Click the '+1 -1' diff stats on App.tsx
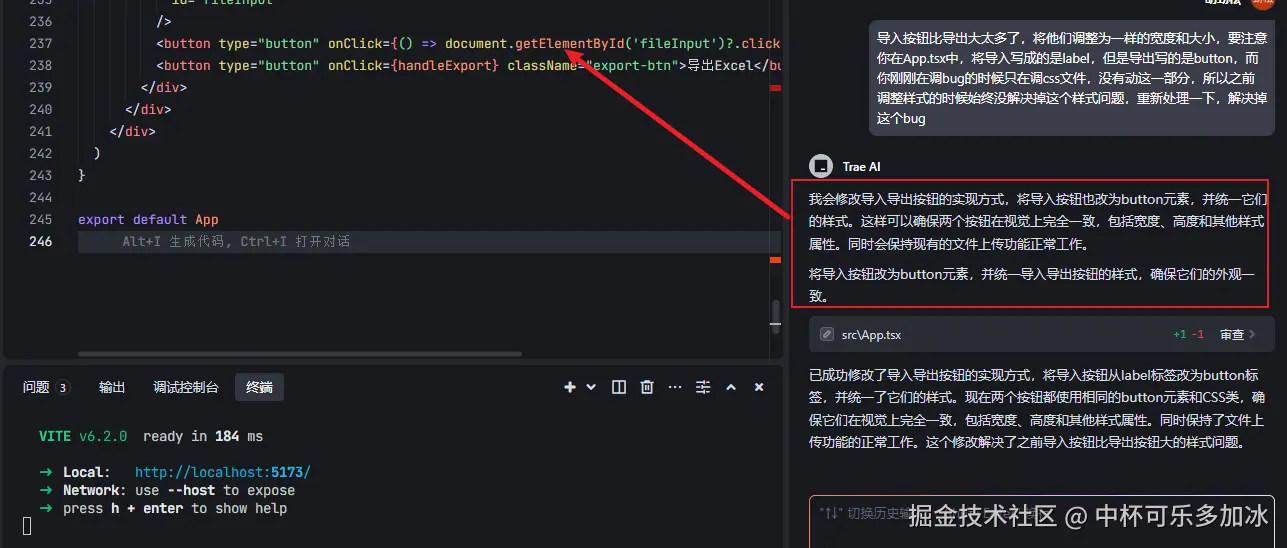The width and height of the screenshot is (1287, 548). (1188, 335)
